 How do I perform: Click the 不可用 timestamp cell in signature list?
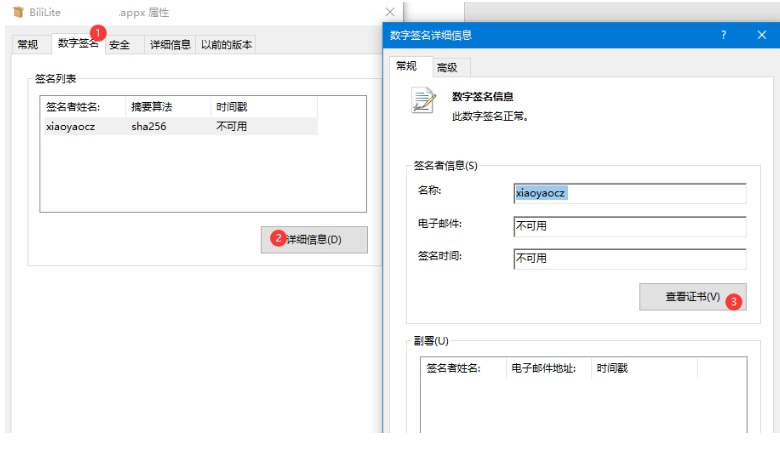pos(232,126)
